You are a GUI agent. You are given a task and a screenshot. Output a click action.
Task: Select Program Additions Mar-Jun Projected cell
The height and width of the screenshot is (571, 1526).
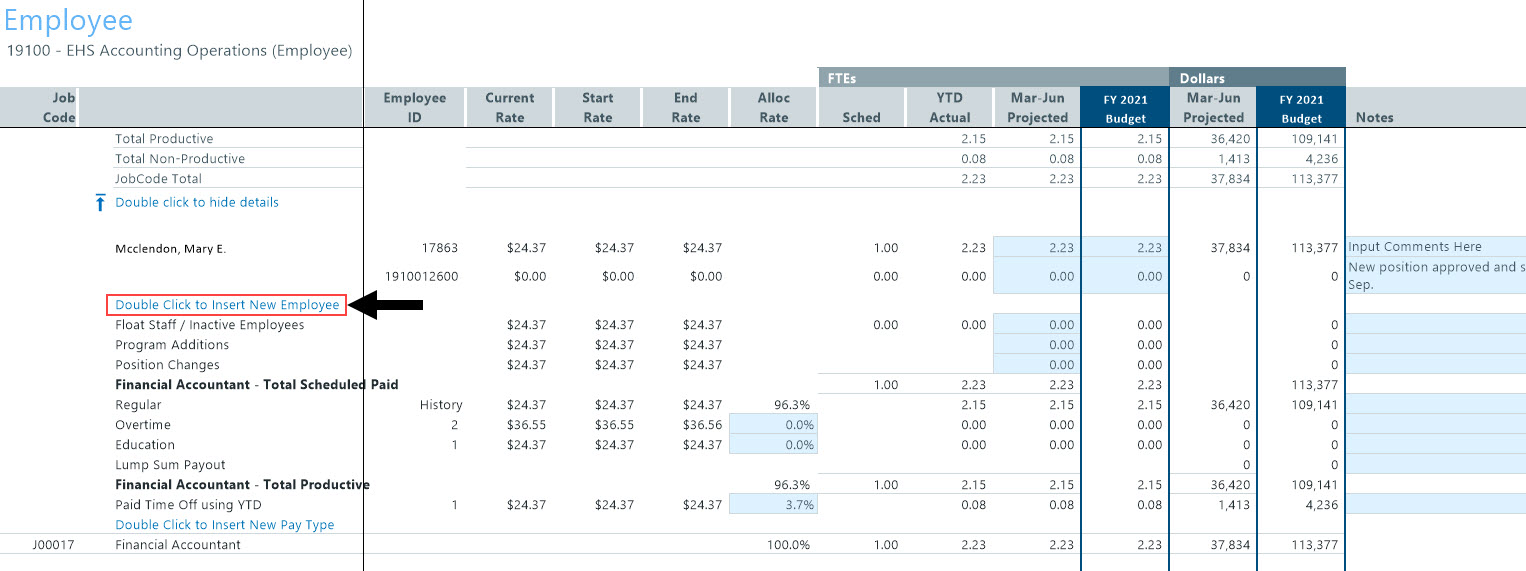click(1037, 345)
